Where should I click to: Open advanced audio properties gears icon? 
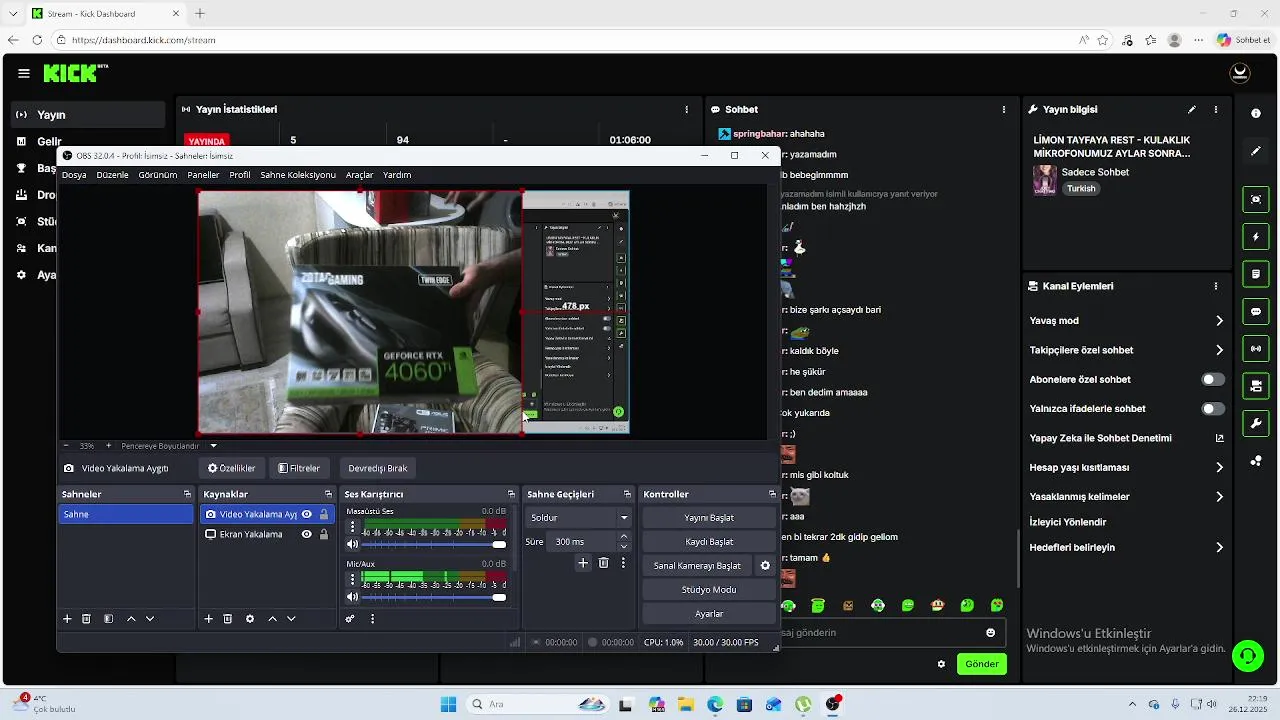click(x=350, y=619)
